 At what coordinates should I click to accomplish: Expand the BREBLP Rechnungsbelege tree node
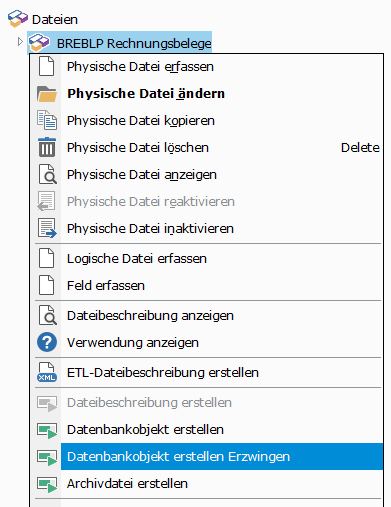click(x=20, y=42)
